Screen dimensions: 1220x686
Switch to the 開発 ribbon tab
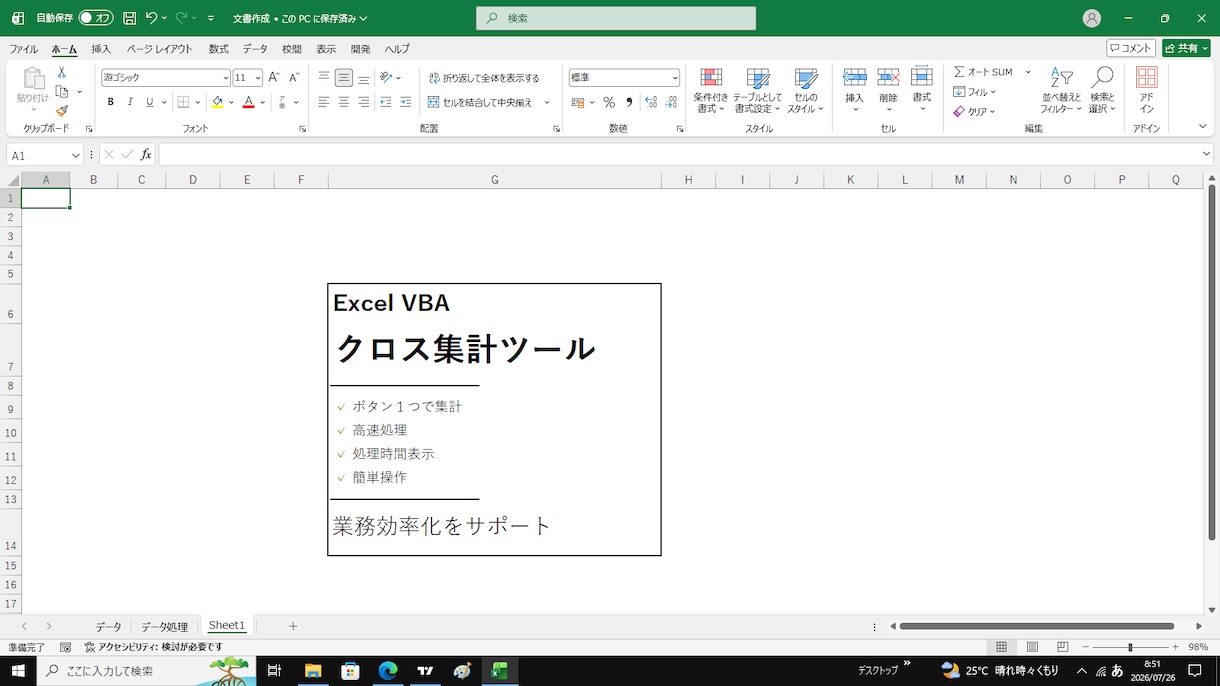pos(361,49)
